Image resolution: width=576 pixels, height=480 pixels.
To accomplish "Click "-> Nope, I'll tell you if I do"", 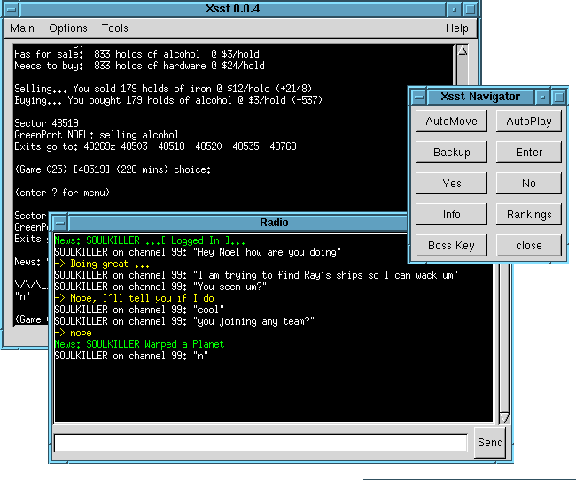I will 134,298.
